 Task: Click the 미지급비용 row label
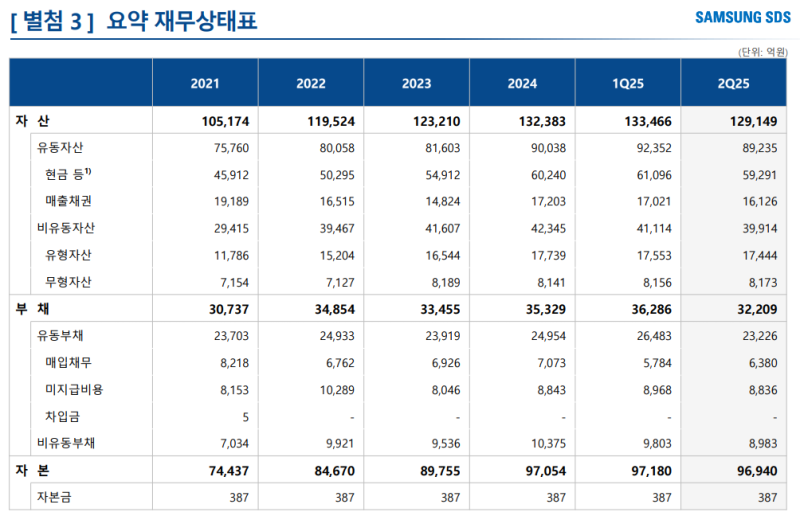pyautogui.click(x=74, y=389)
